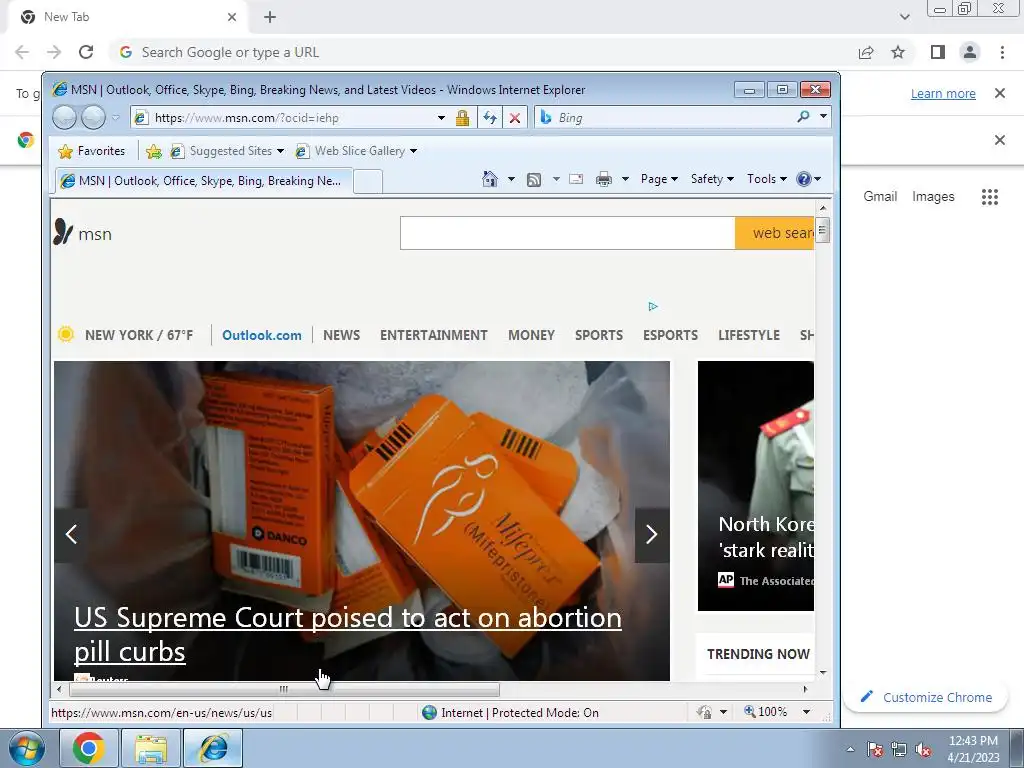This screenshot has height=768, width=1024.
Task: Show hidden tray icons arrow
Action: (x=850, y=750)
